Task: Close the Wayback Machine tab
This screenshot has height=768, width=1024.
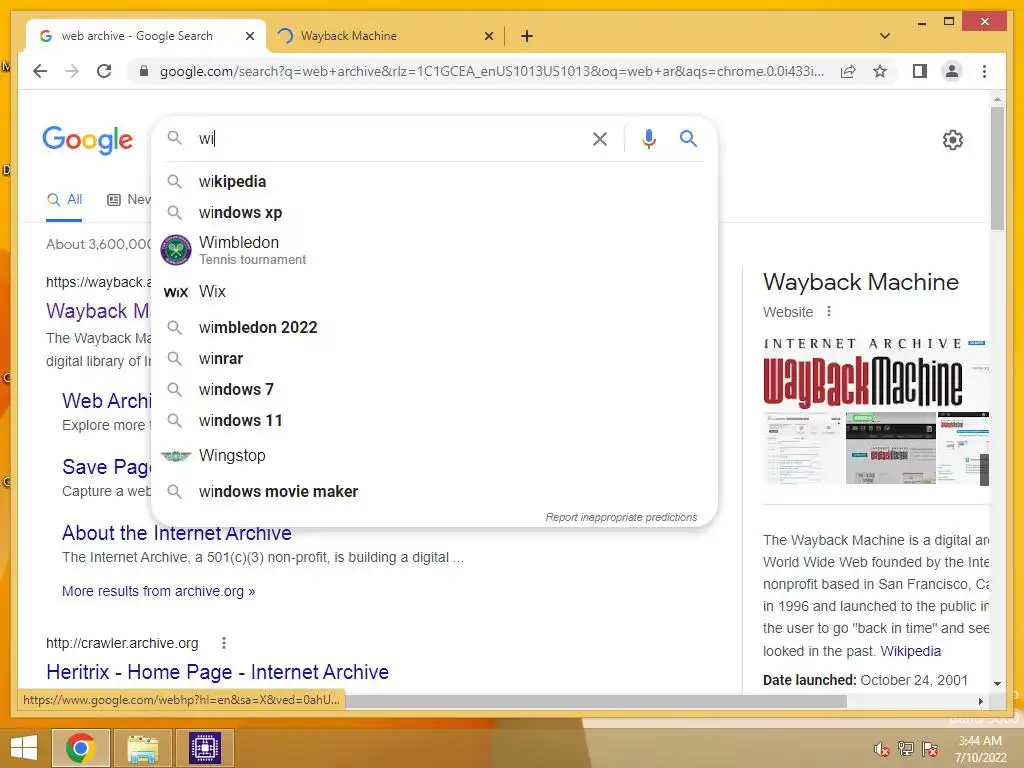Action: 488,36
